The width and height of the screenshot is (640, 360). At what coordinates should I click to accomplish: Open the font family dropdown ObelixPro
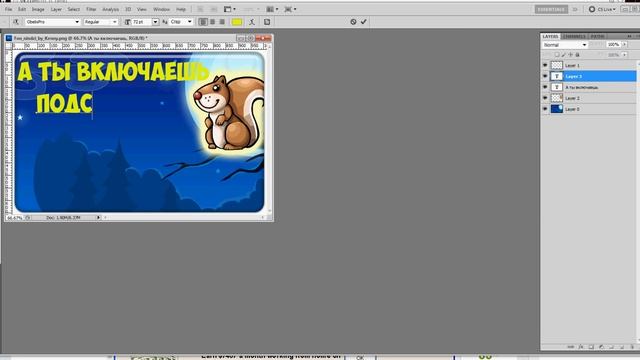click(52, 22)
